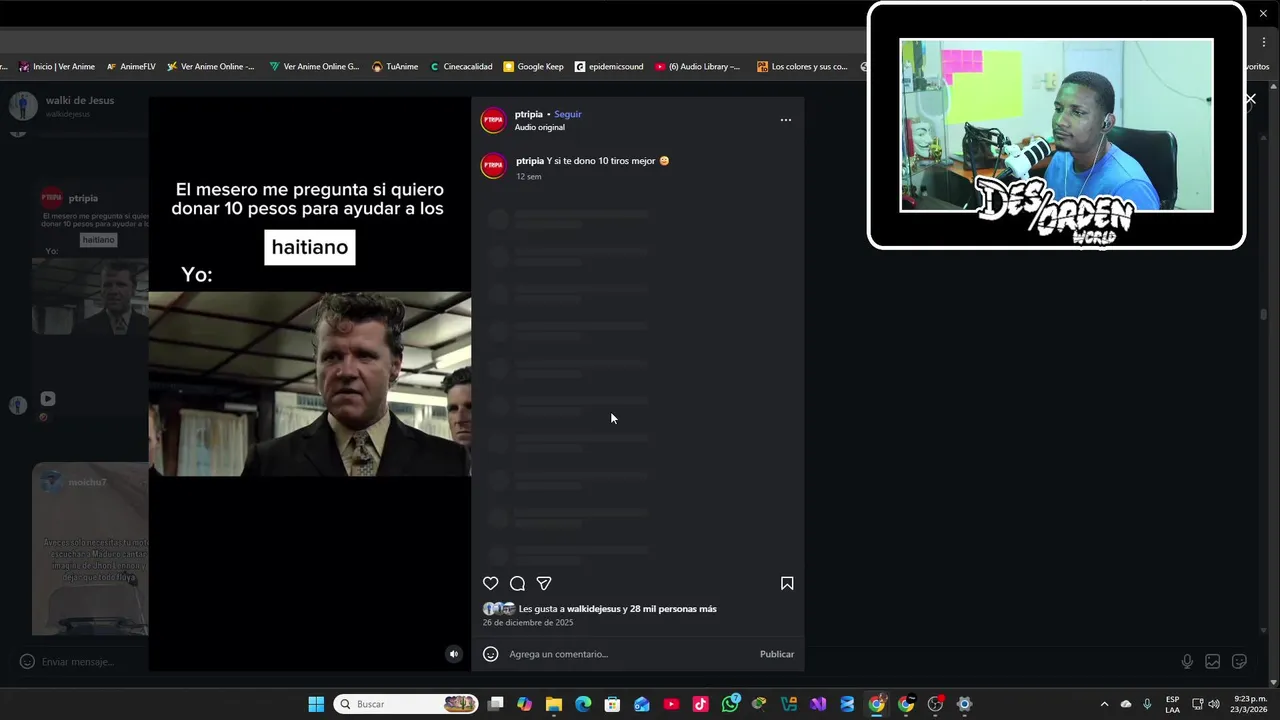
Task: Open Inicio | Ver Anime bookmark
Action: (56, 67)
